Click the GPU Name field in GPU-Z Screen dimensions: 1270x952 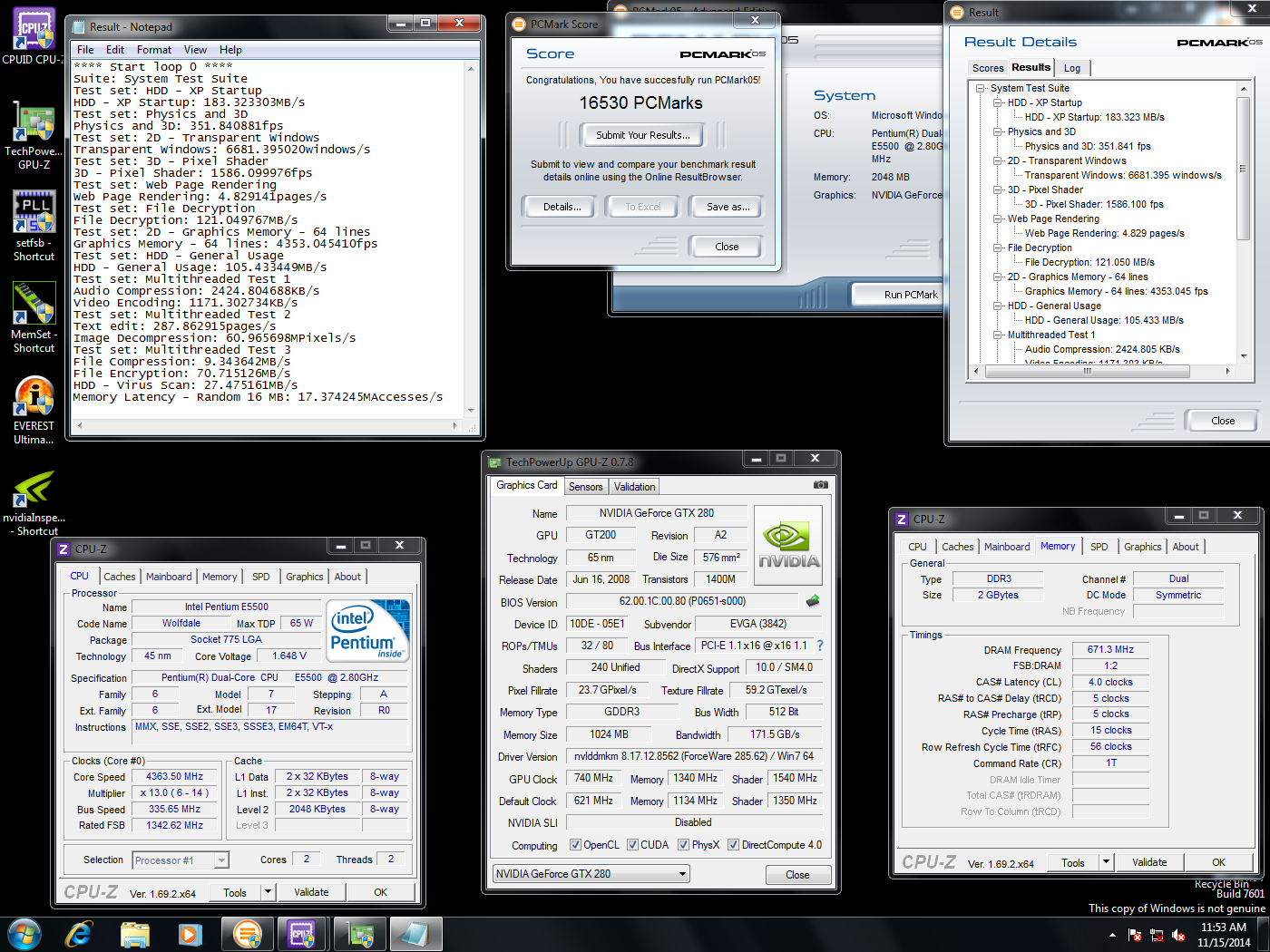(x=656, y=513)
